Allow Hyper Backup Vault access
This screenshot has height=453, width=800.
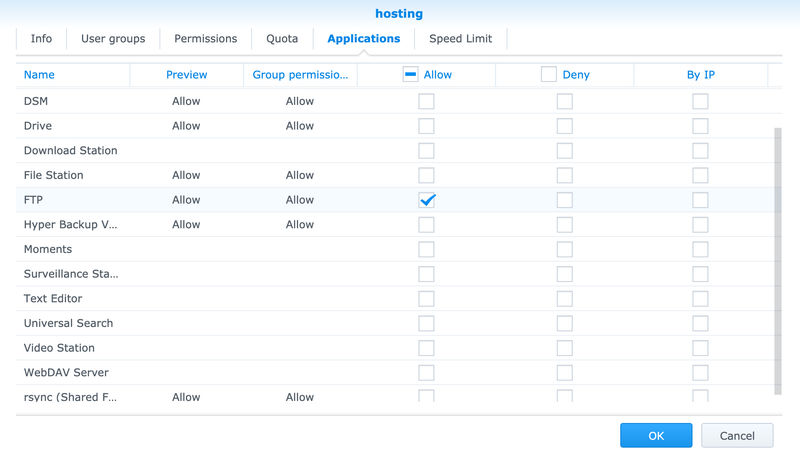click(x=427, y=225)
